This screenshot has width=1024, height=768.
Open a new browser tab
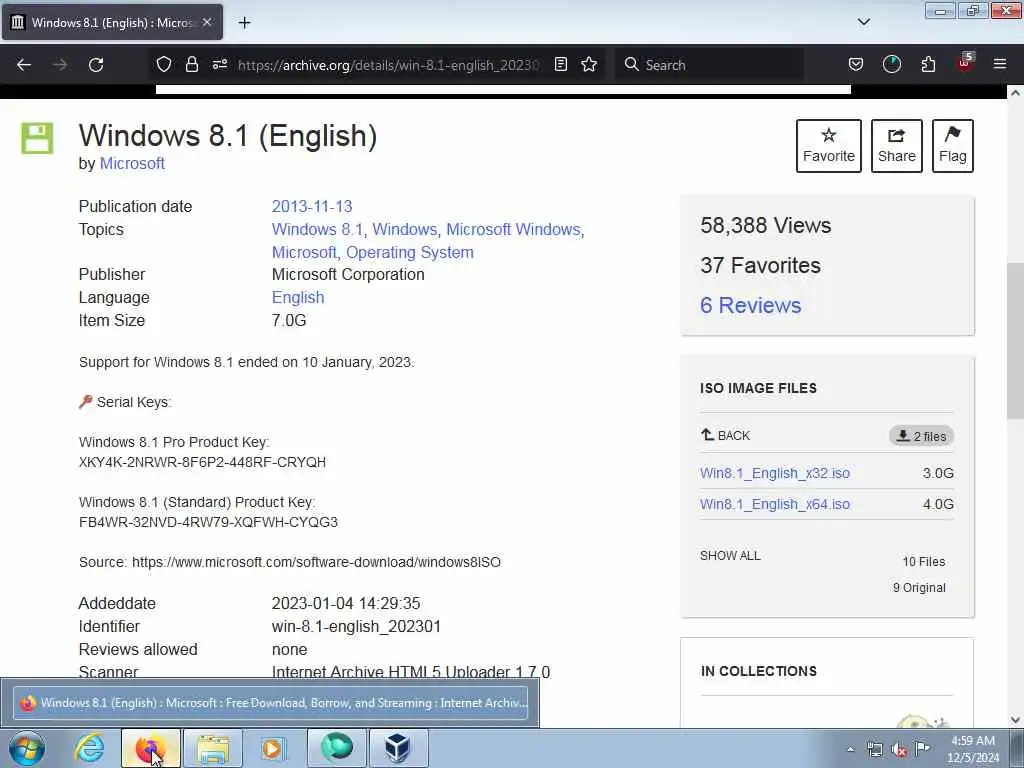coord(244,23)
